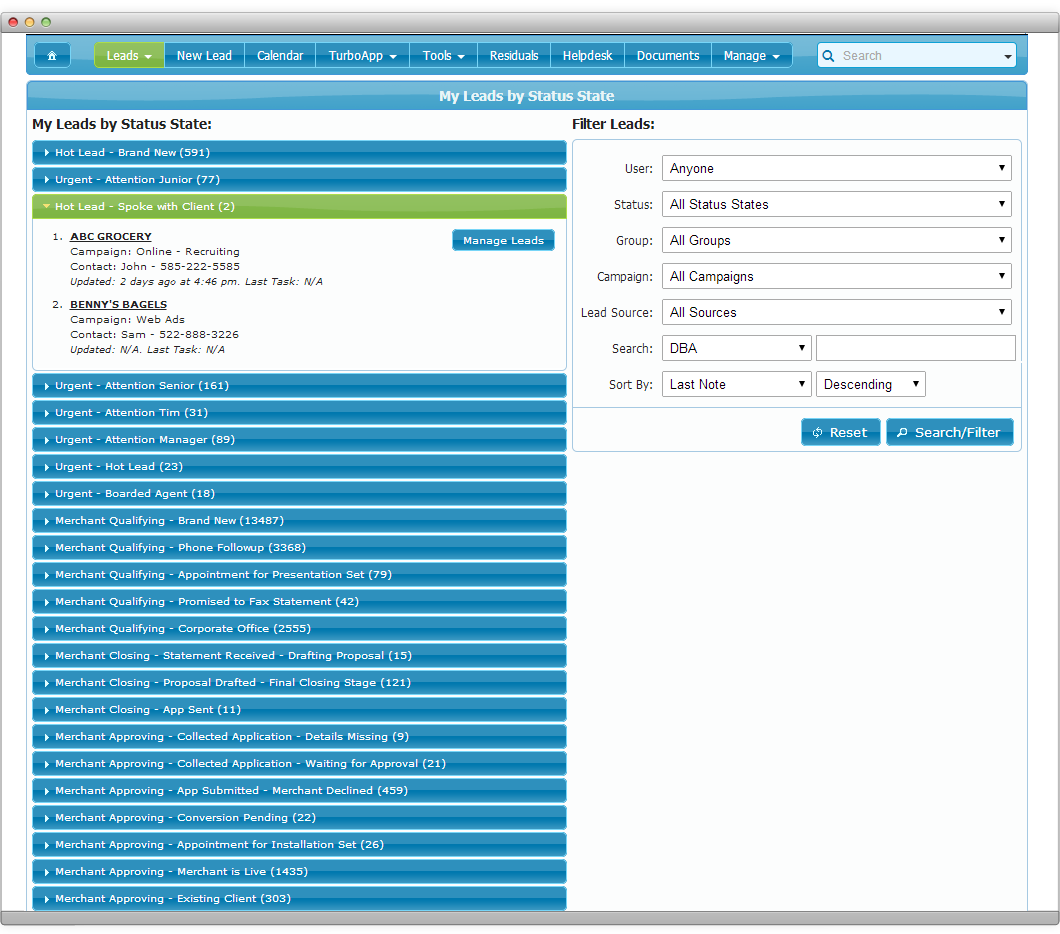Open the Descending sort order dropdown
1060x934 pixels.
[870, 385]
